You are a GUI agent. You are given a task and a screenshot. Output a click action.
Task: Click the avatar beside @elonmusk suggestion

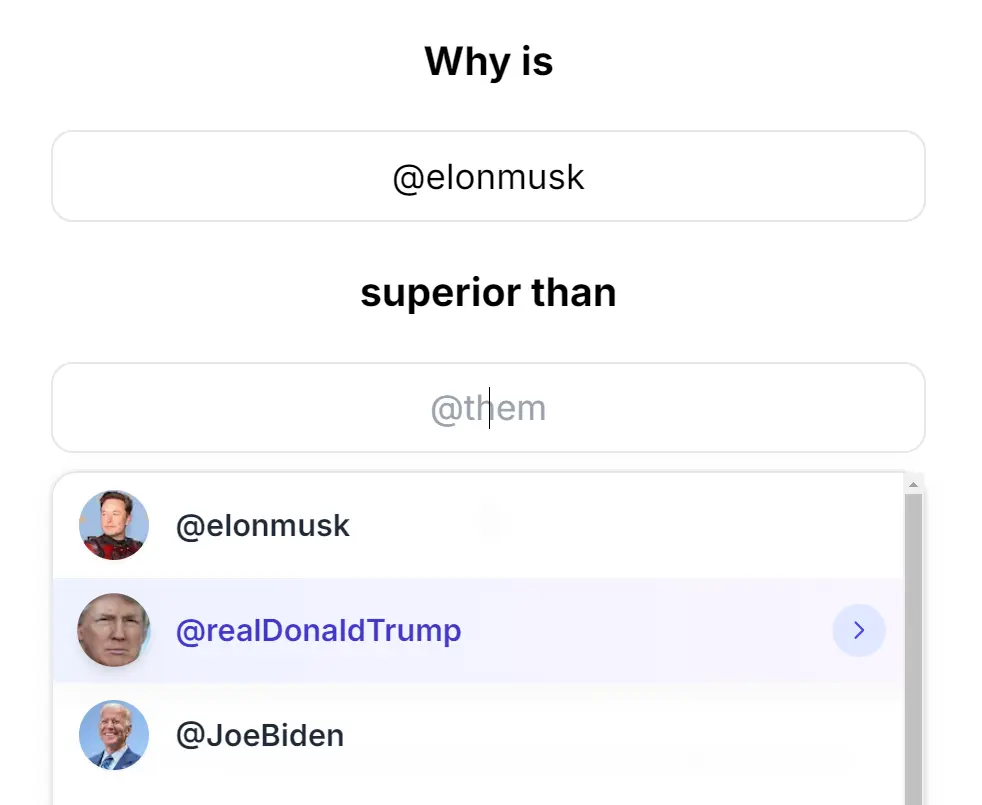[114, 525]
